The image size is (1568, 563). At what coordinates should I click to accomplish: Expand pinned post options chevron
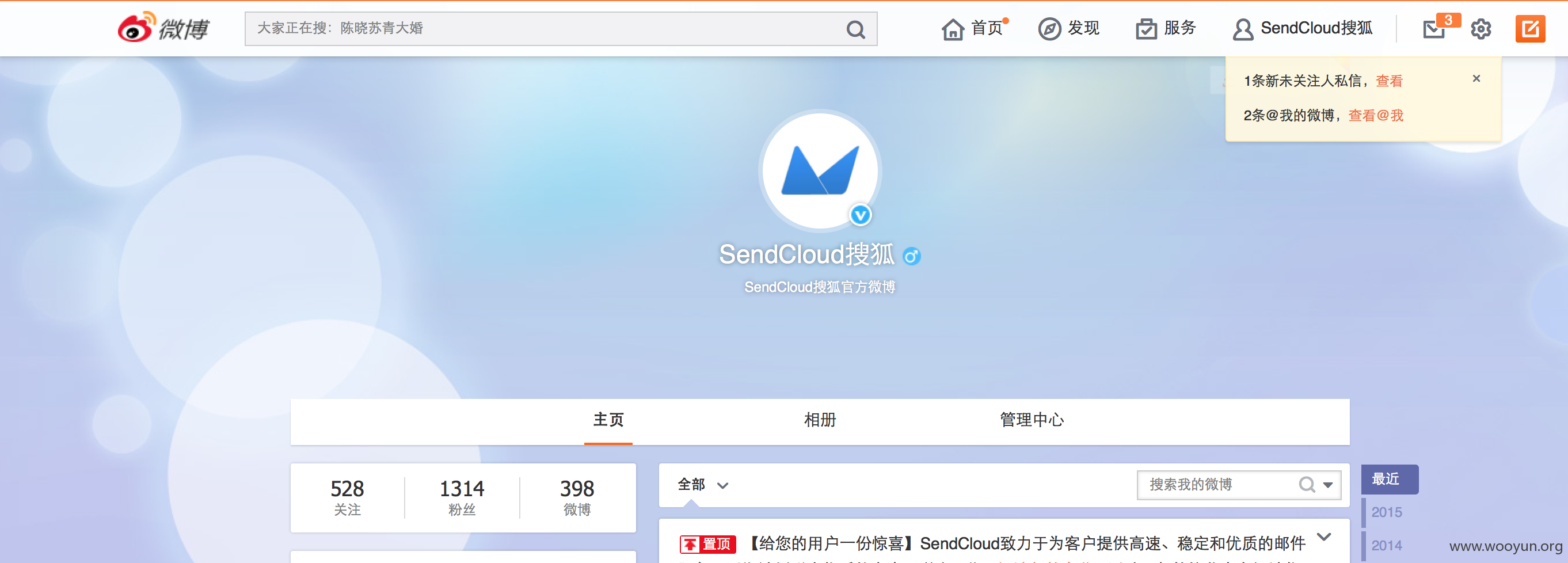pos(1324,537)
